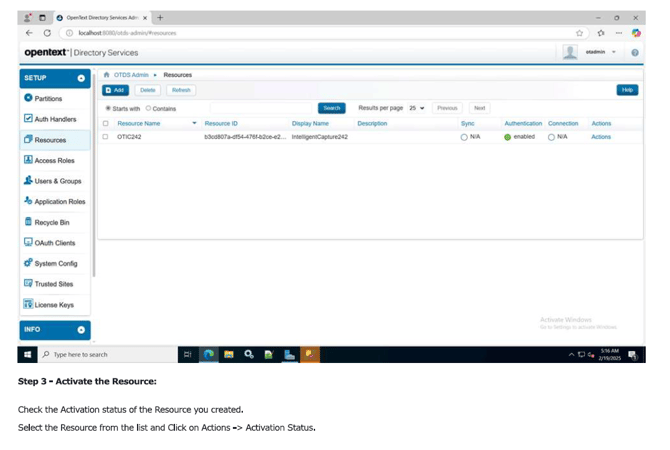Click the OTDS Admin home icon
The width and height of the screenshot is (670, 450).
[x=107, y=75]
